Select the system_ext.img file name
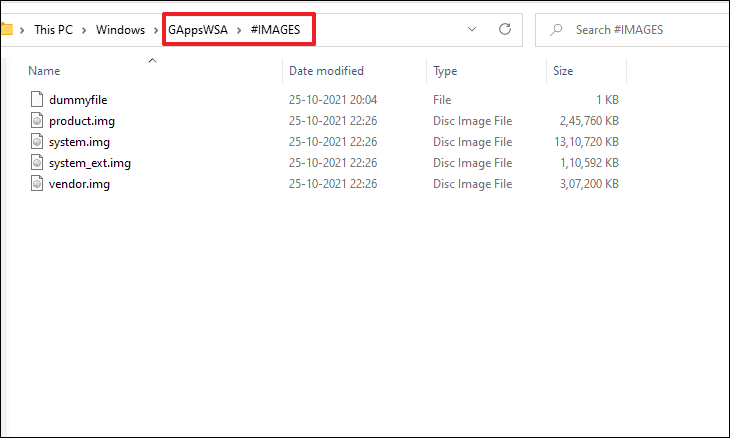 (90, 163)
